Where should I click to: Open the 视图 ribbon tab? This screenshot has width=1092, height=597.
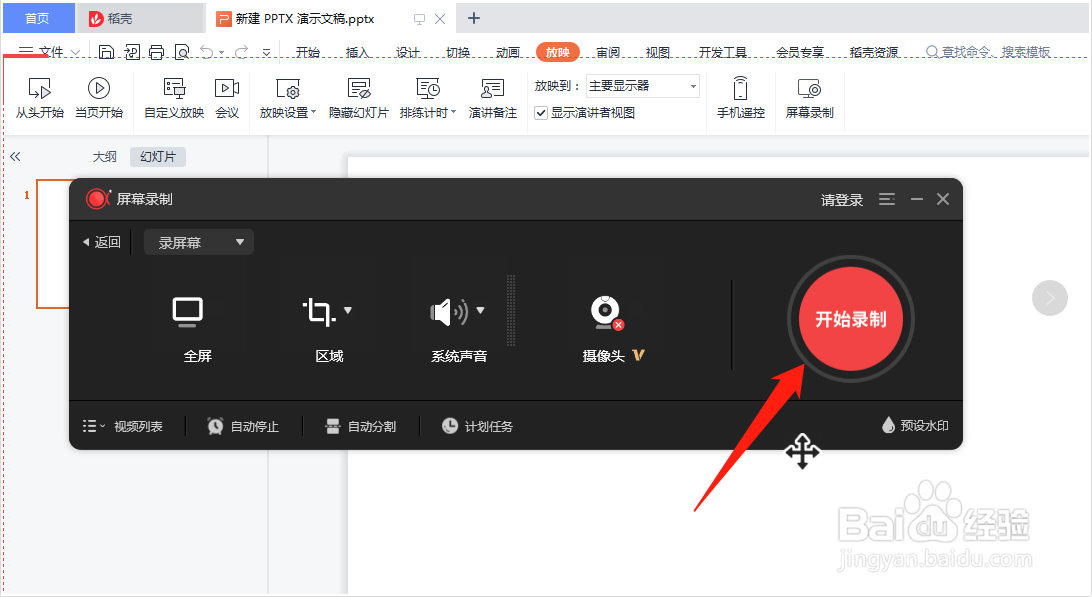click(x=657, y=52)
